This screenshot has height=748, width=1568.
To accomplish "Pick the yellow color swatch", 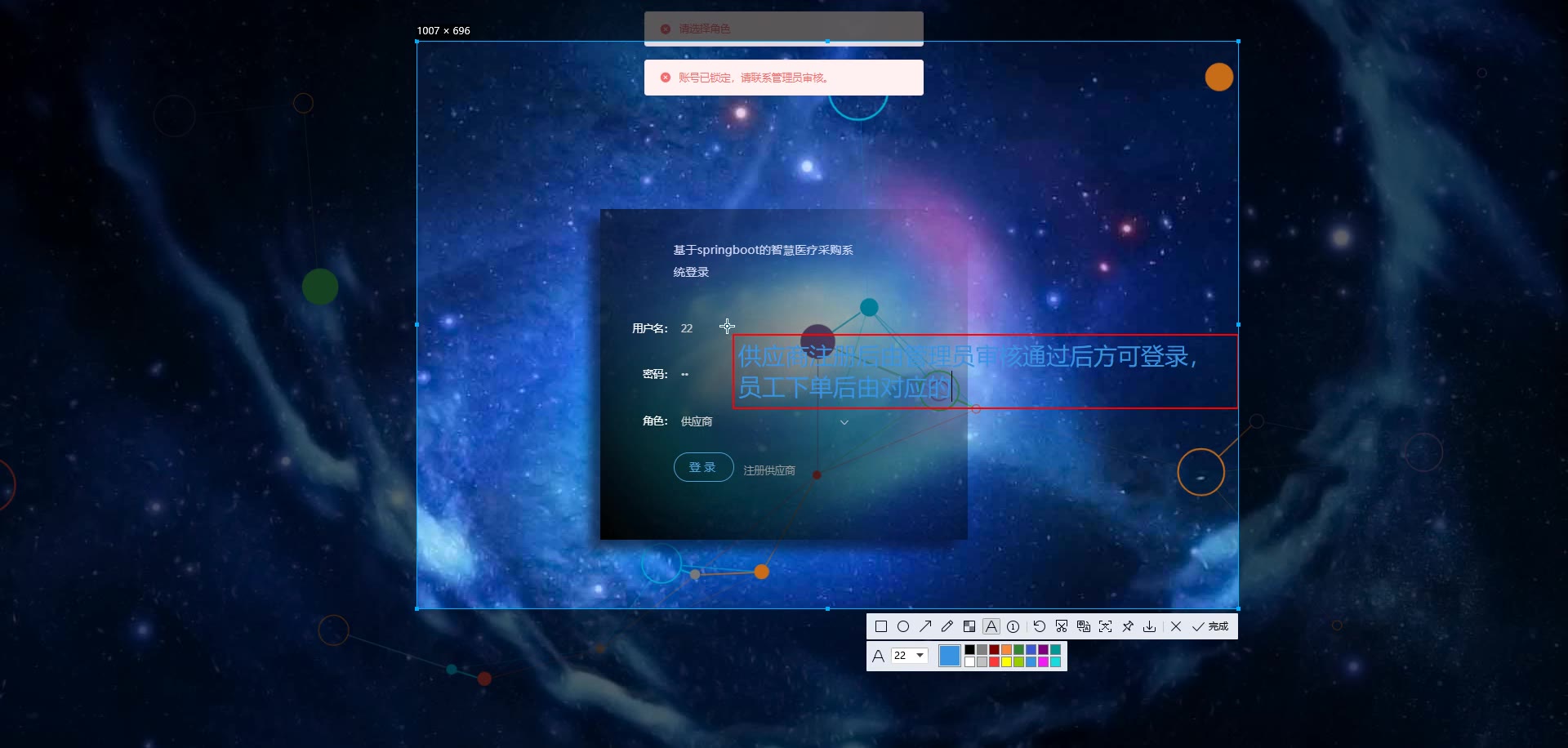I will click(1007, 661).
